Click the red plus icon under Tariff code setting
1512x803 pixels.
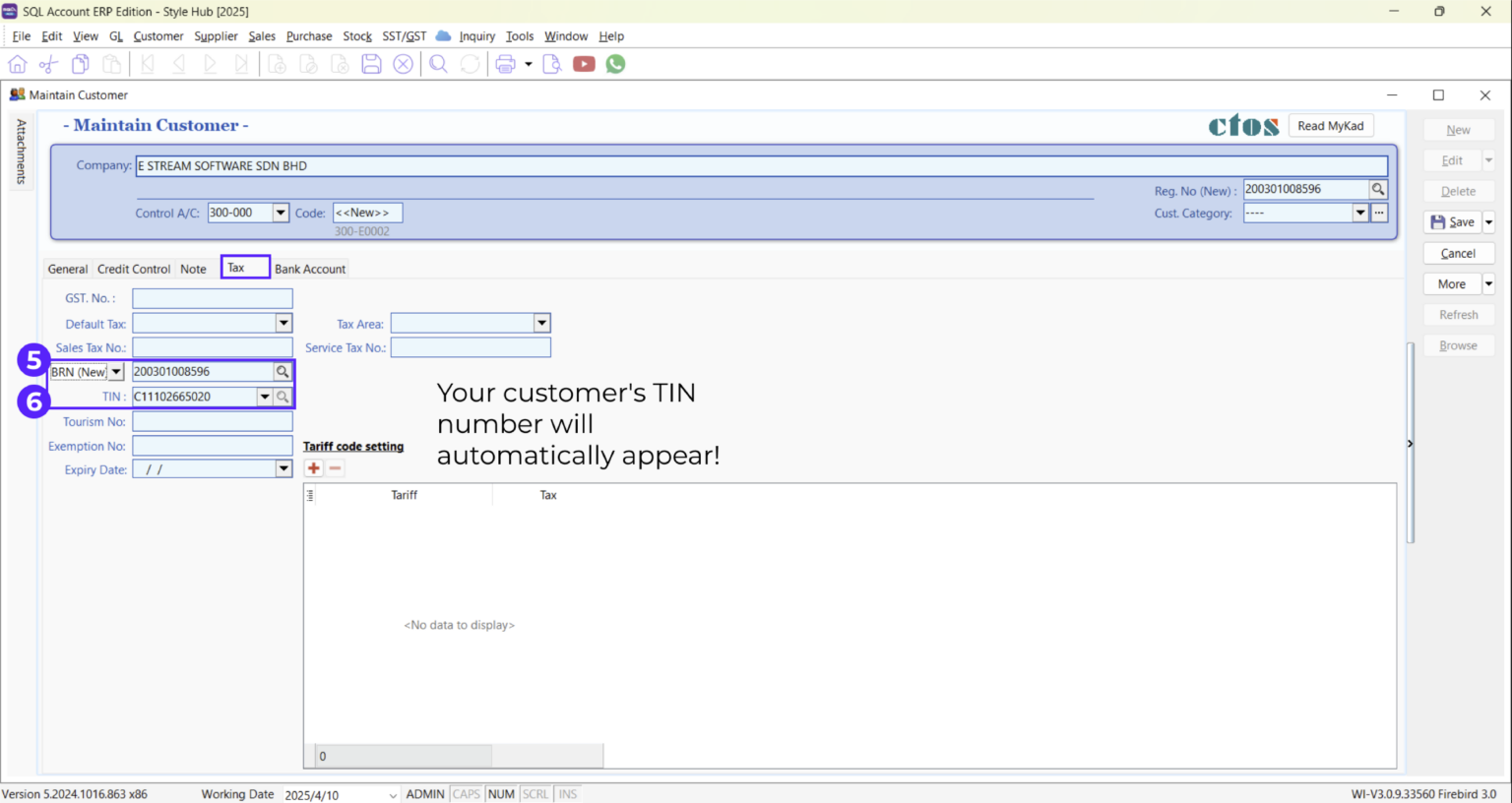point(314,467)
